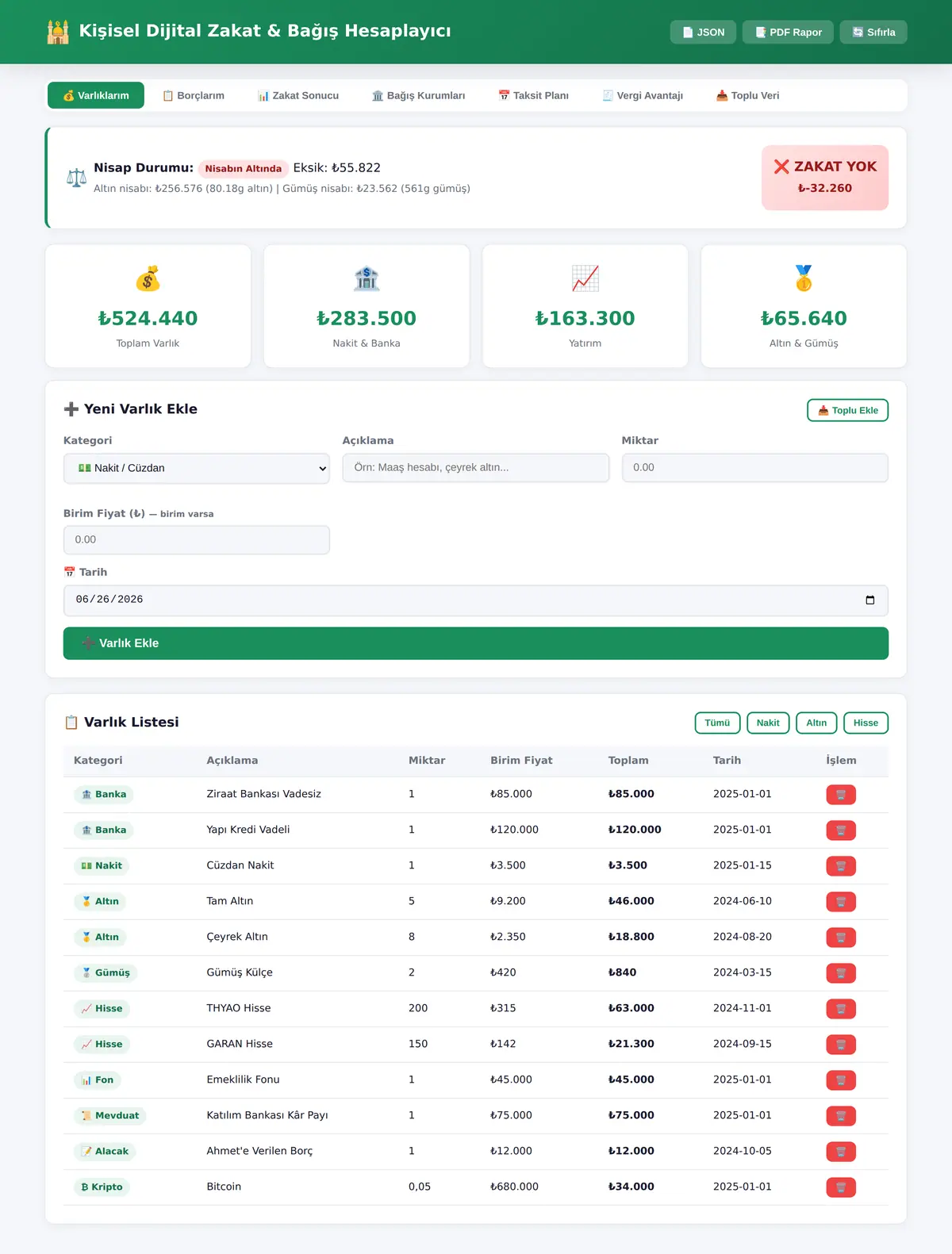This screenshot has width=952, height=1254.
Task: Filter asset list by Hisse
Action: click(x=866, y=723)
